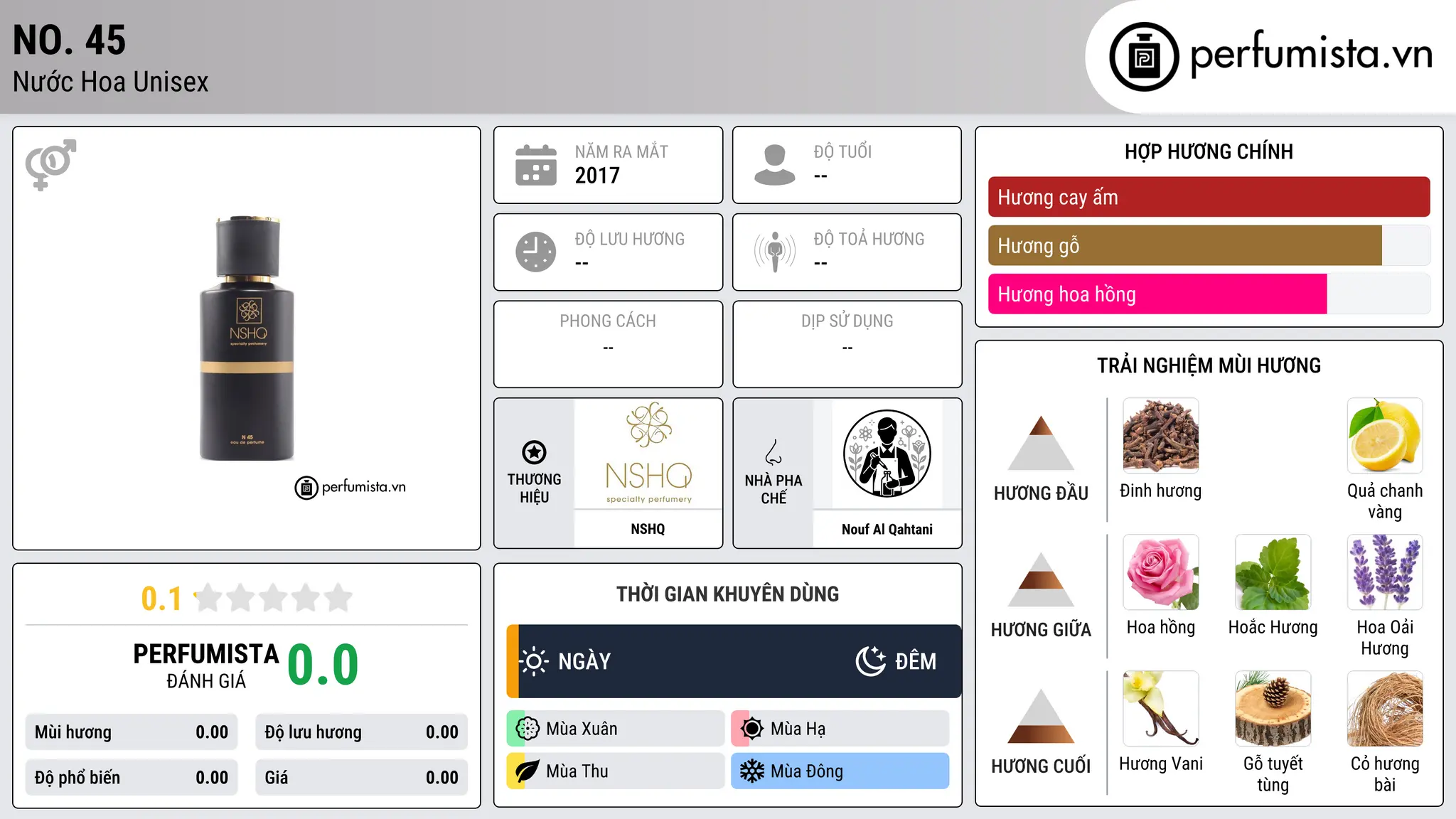
Task: Click the green 0.0 Perfumista score
Action: pyautogui.click(x=323, y=665)
